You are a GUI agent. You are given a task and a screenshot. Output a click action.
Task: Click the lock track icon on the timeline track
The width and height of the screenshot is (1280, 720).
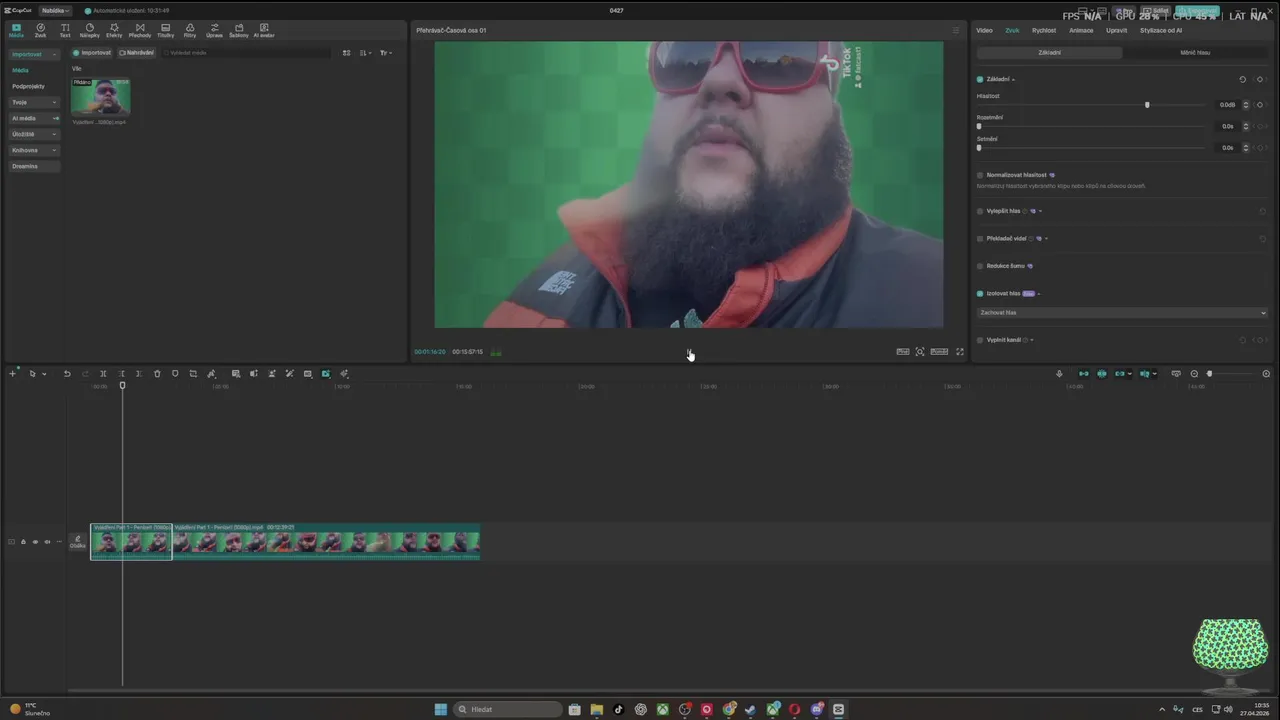coord(23,542)
